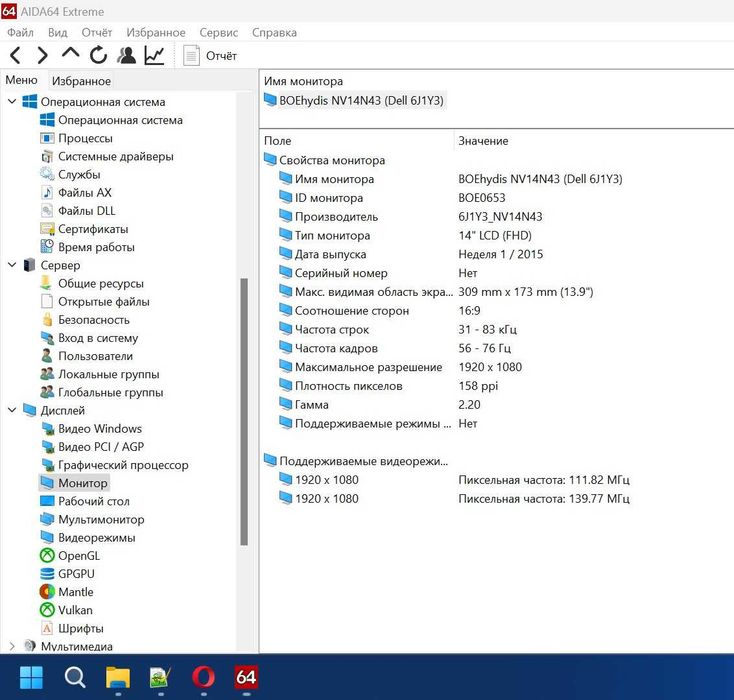
Task: Collapse the Дисплей tree group
Action: tap(12, 410)
